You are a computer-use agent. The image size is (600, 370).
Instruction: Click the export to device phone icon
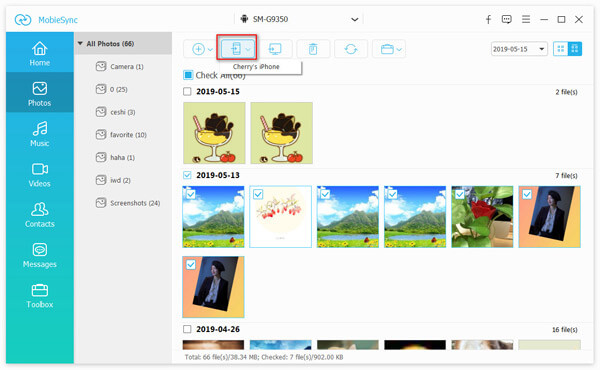[x=236, y=49]
